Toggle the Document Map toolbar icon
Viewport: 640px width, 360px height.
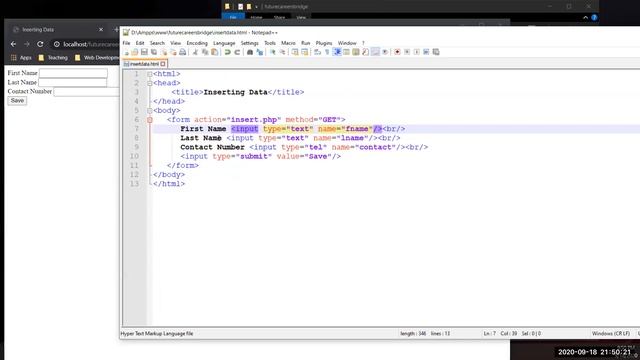(356, 52)
